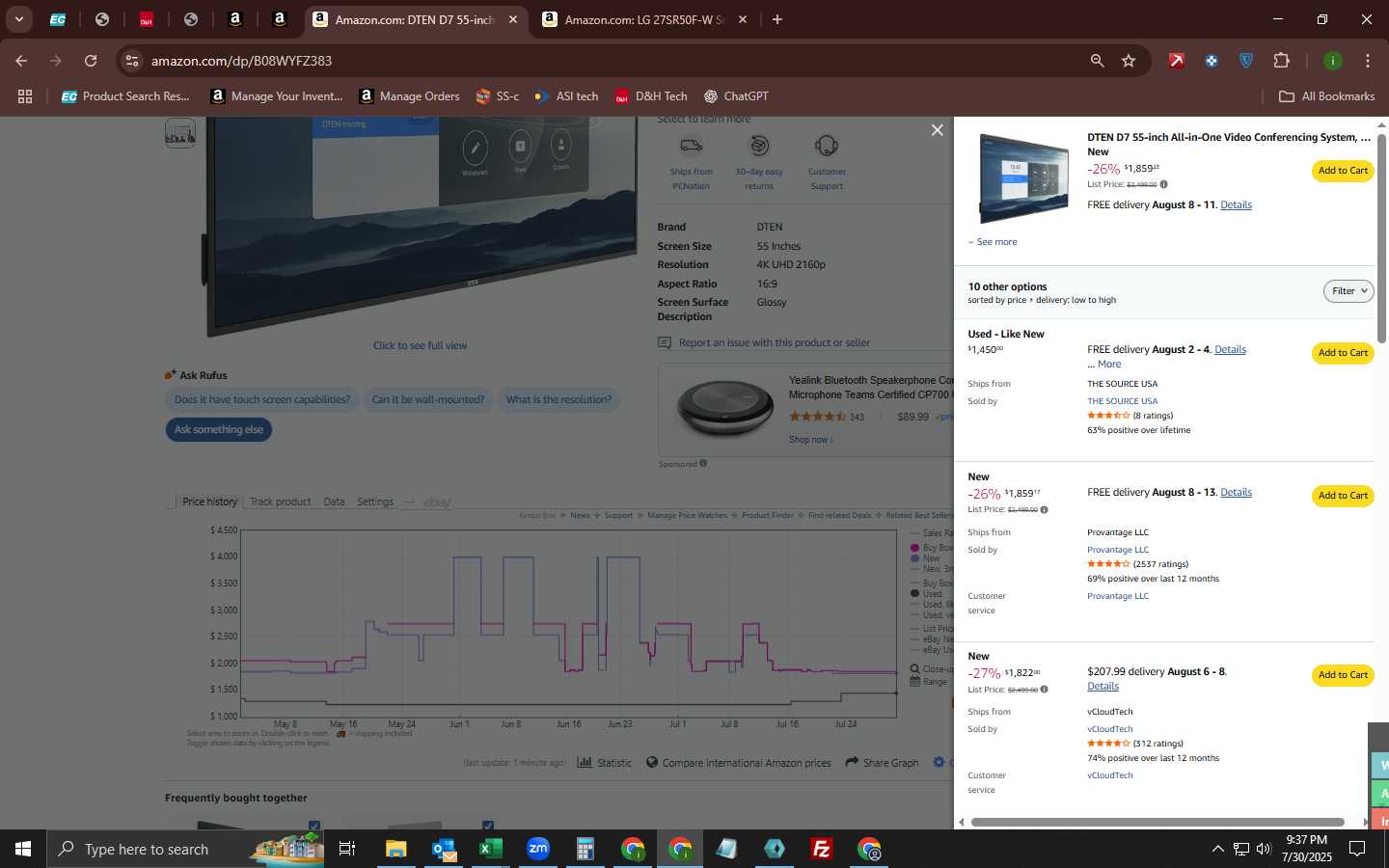This screenshot has width=1389, height=868.
Task: Toggle the Used price legend series
Action: click(927, 594)
